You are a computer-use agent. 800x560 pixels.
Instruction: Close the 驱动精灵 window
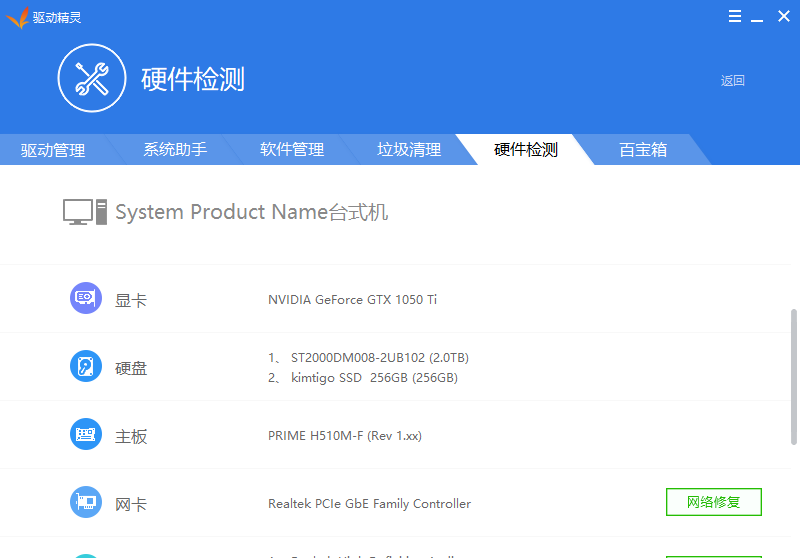coord(784,16)
